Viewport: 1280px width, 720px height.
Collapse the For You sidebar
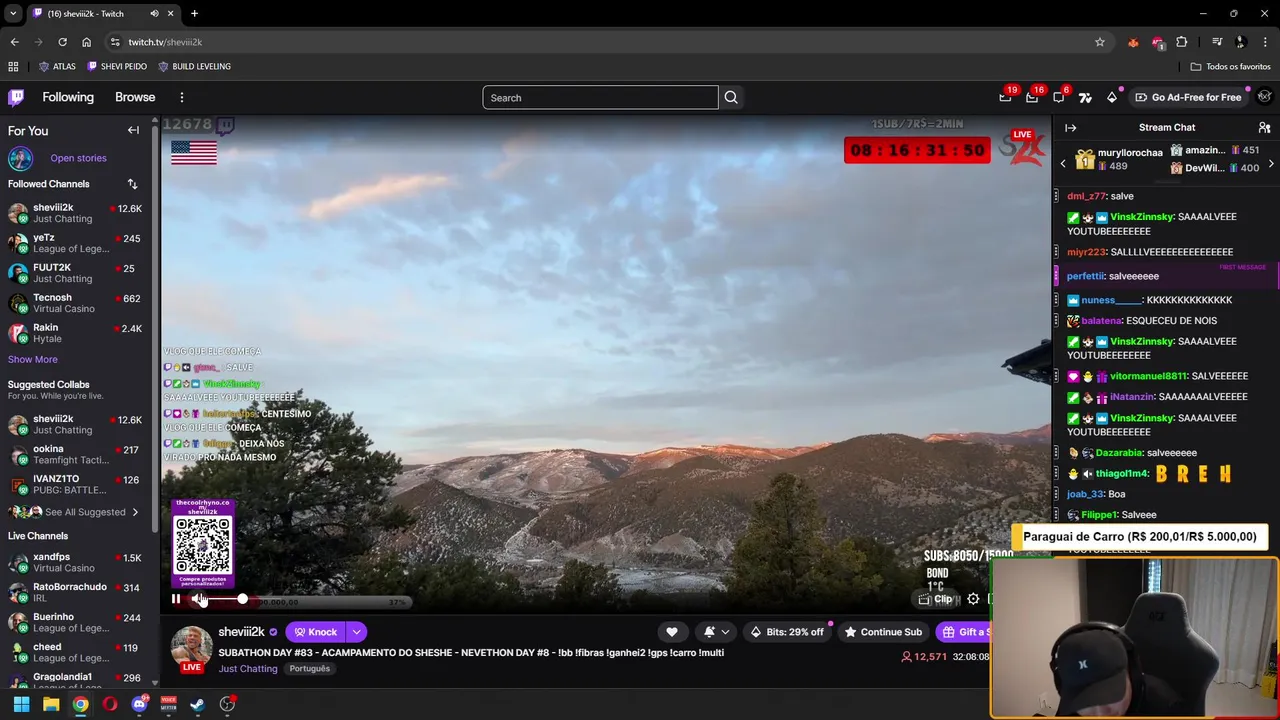(x=133, y=130)
